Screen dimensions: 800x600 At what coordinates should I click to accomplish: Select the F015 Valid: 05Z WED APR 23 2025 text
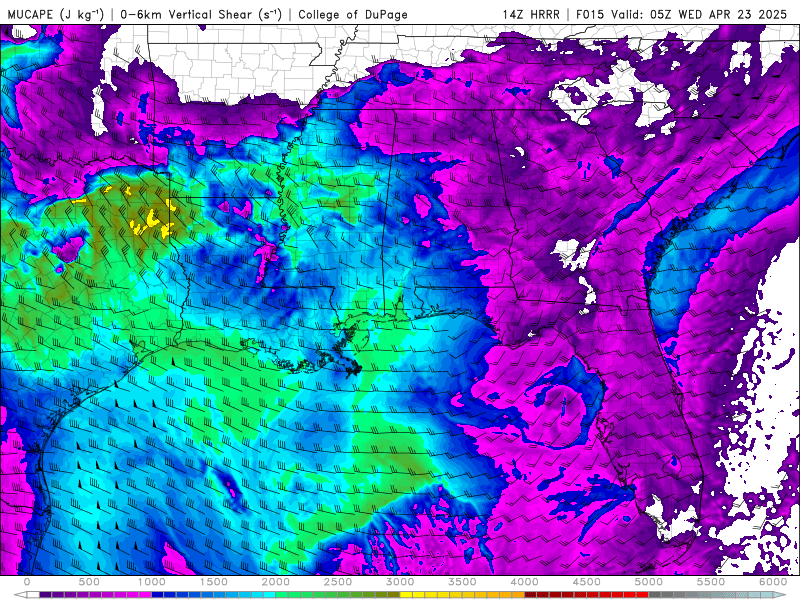pos(681,14)
